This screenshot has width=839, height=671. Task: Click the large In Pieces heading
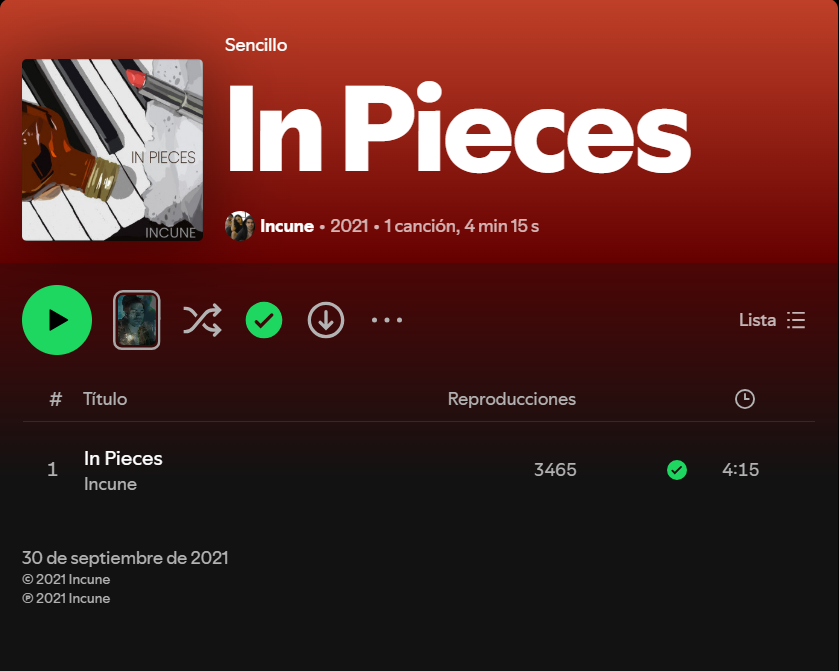tap(459, 128)
